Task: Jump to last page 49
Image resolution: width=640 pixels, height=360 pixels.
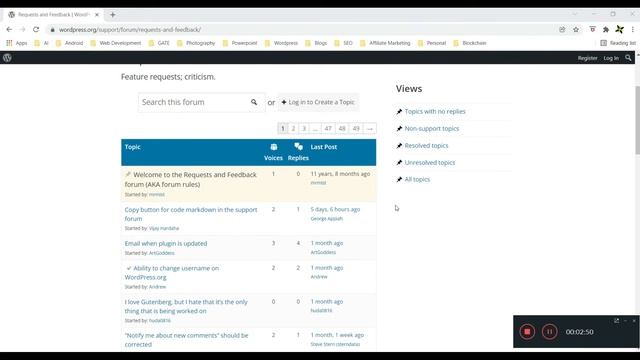Action: tap(356, 129)
